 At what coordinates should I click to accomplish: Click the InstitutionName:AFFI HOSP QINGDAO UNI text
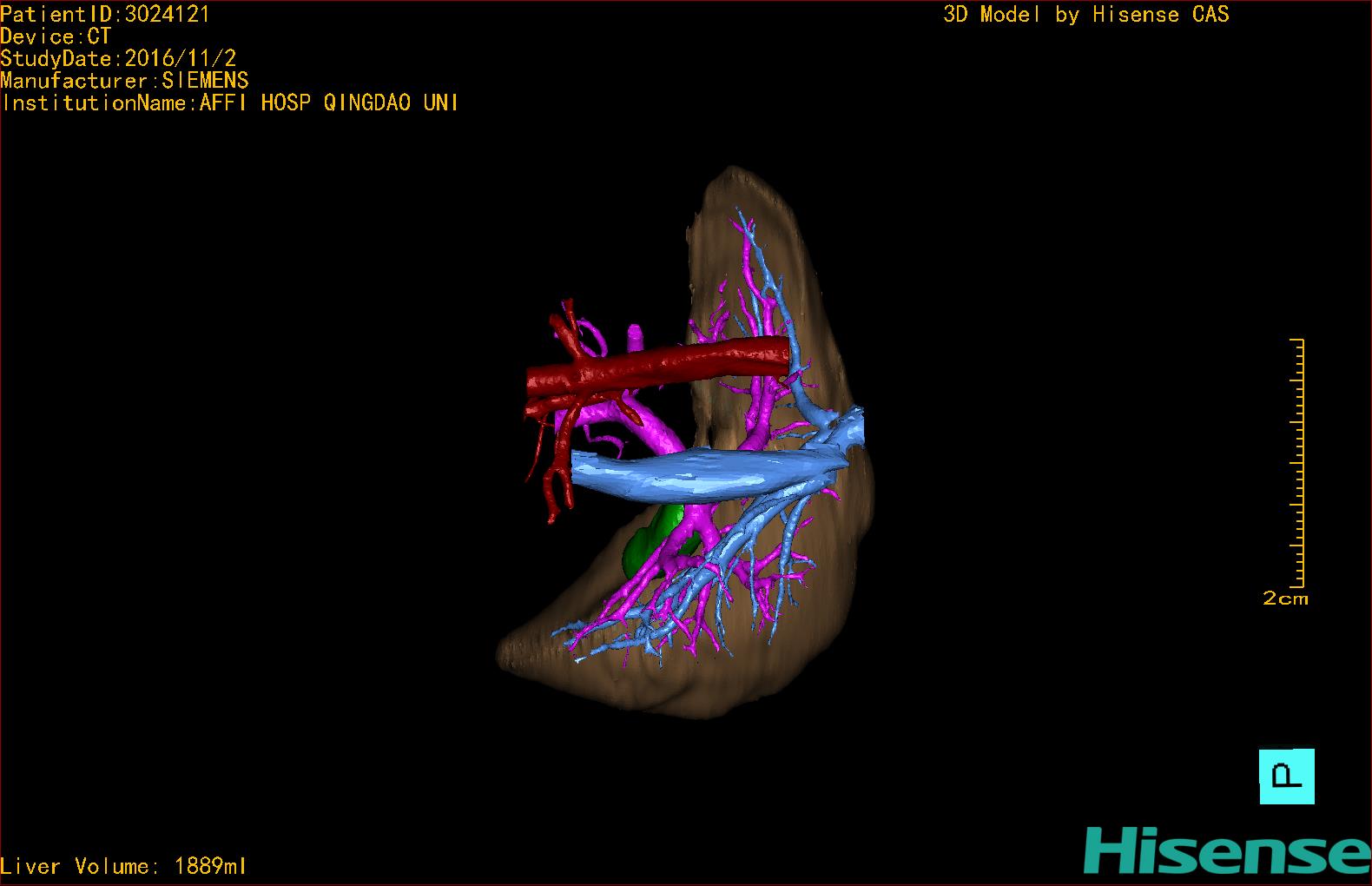230,102
